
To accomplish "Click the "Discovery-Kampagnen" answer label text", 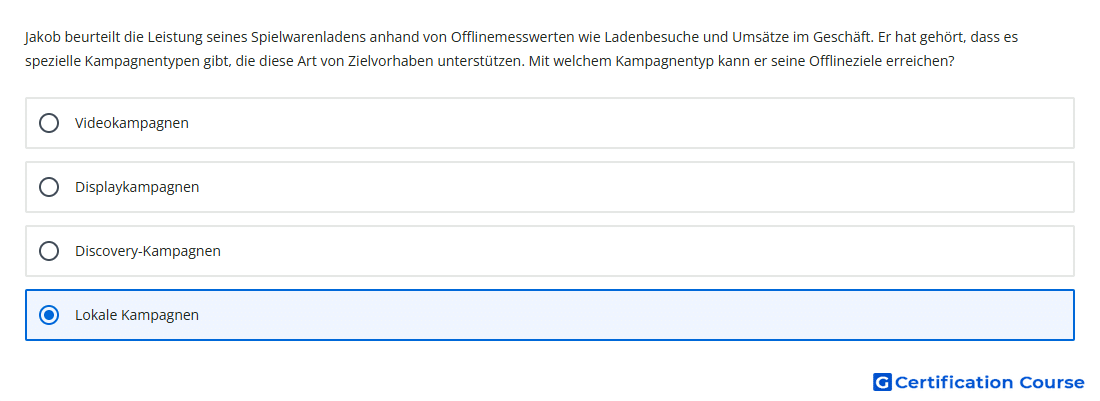I will [147, 251].
